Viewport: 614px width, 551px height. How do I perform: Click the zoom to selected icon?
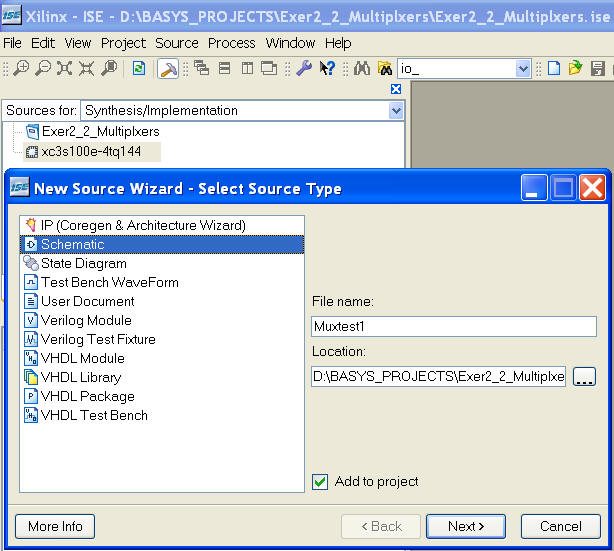(86, 68)
